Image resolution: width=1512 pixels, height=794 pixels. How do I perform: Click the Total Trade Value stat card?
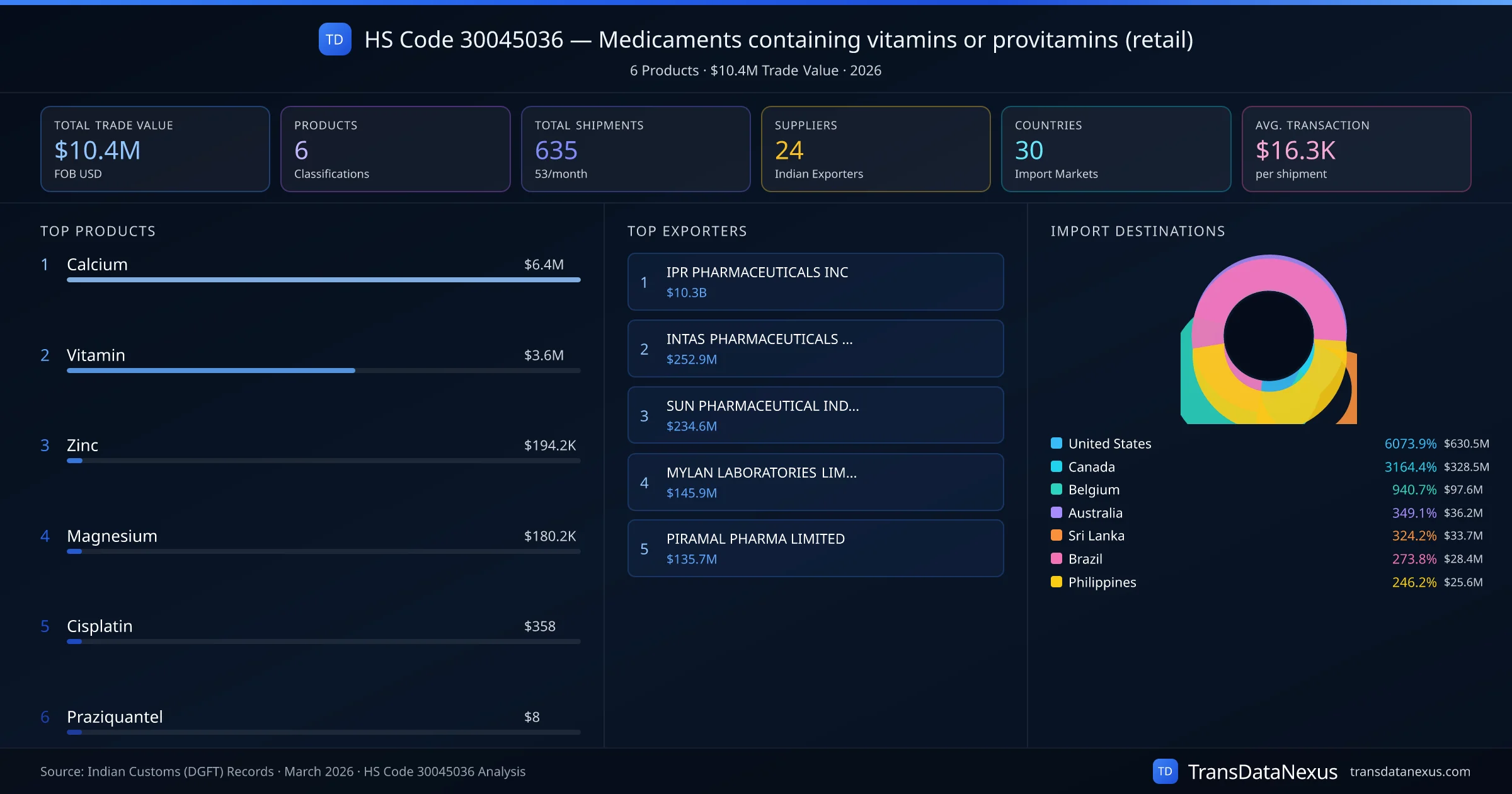(x=155, y=149)
